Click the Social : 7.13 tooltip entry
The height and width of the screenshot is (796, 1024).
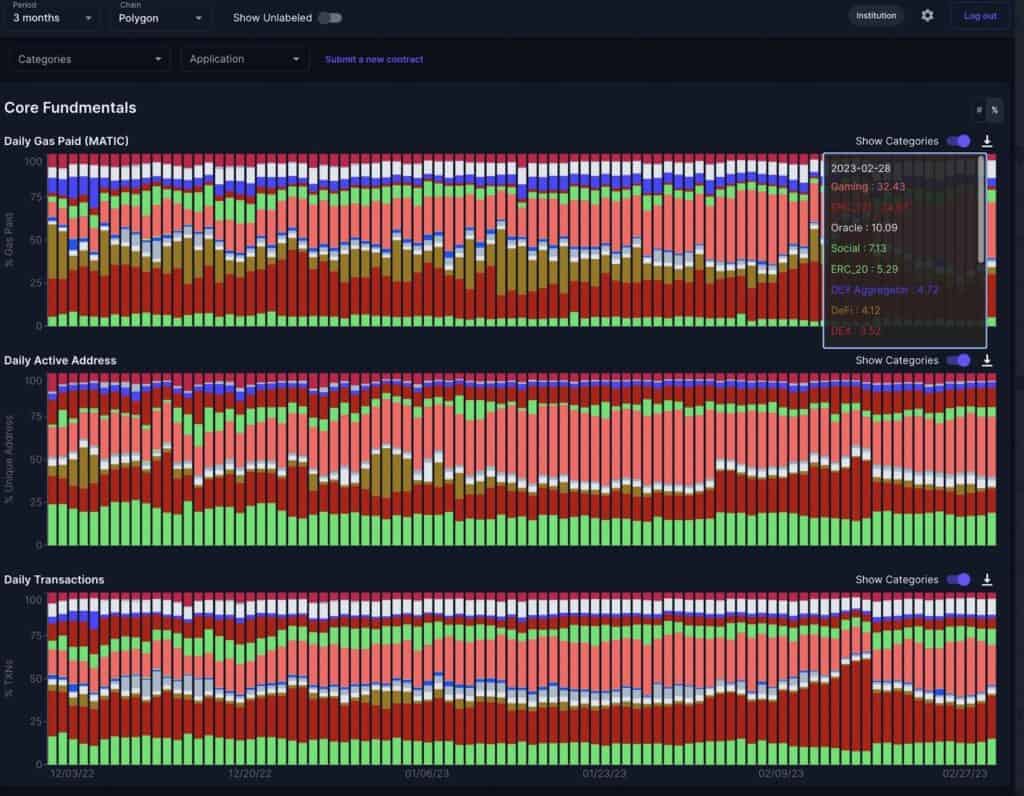(x=859, y=248)
